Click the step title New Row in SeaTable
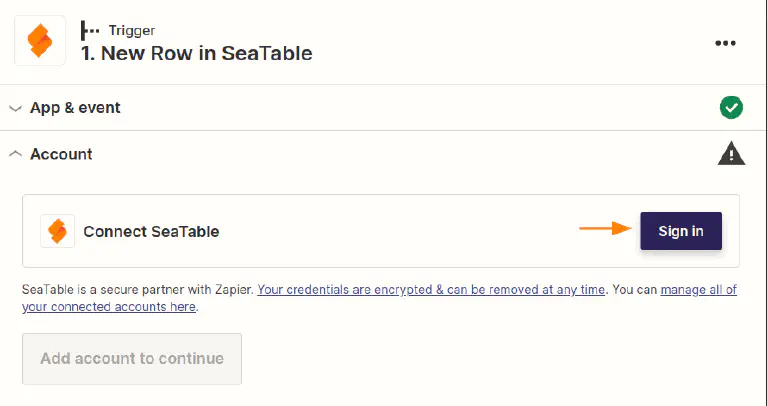The width and height of the screenshot is (768, 406). 197,53
